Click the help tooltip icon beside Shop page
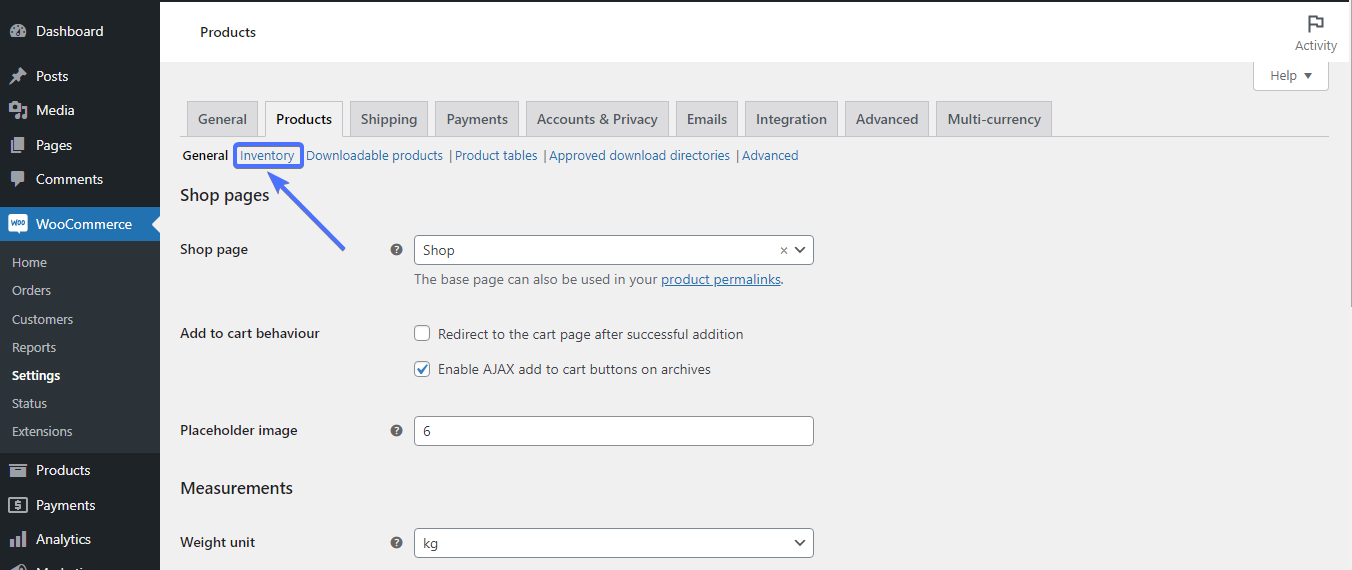This screenshot has height=570, width=1352. tap(396, 250)
